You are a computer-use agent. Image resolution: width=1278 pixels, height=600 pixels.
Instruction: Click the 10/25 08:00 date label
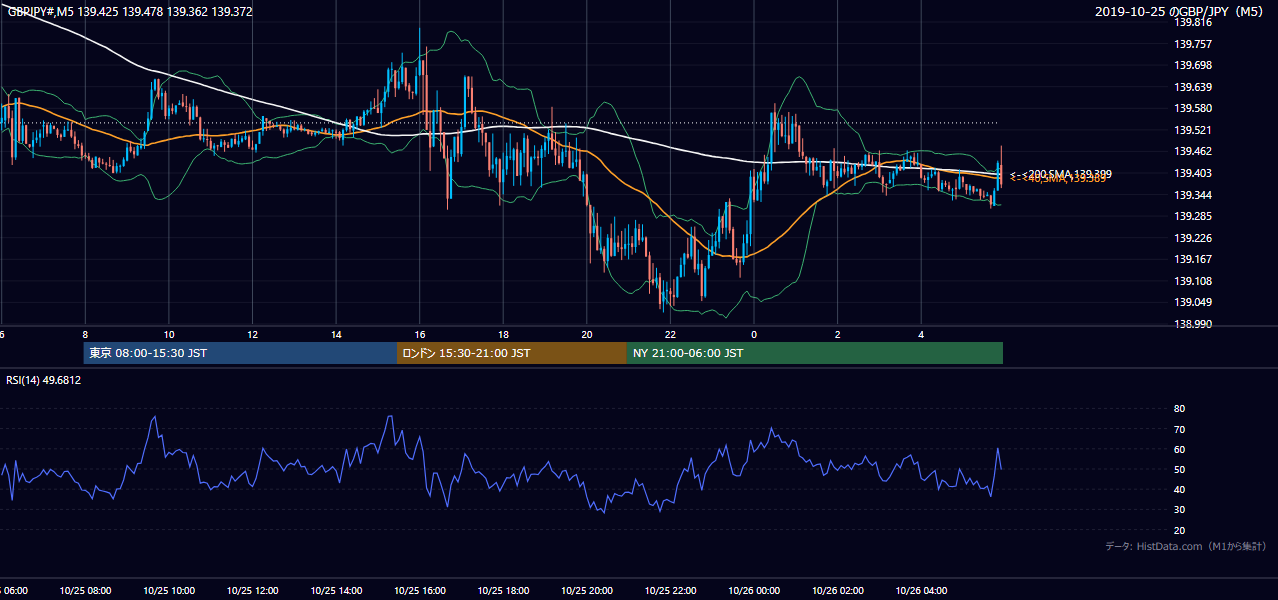(84, 590)
